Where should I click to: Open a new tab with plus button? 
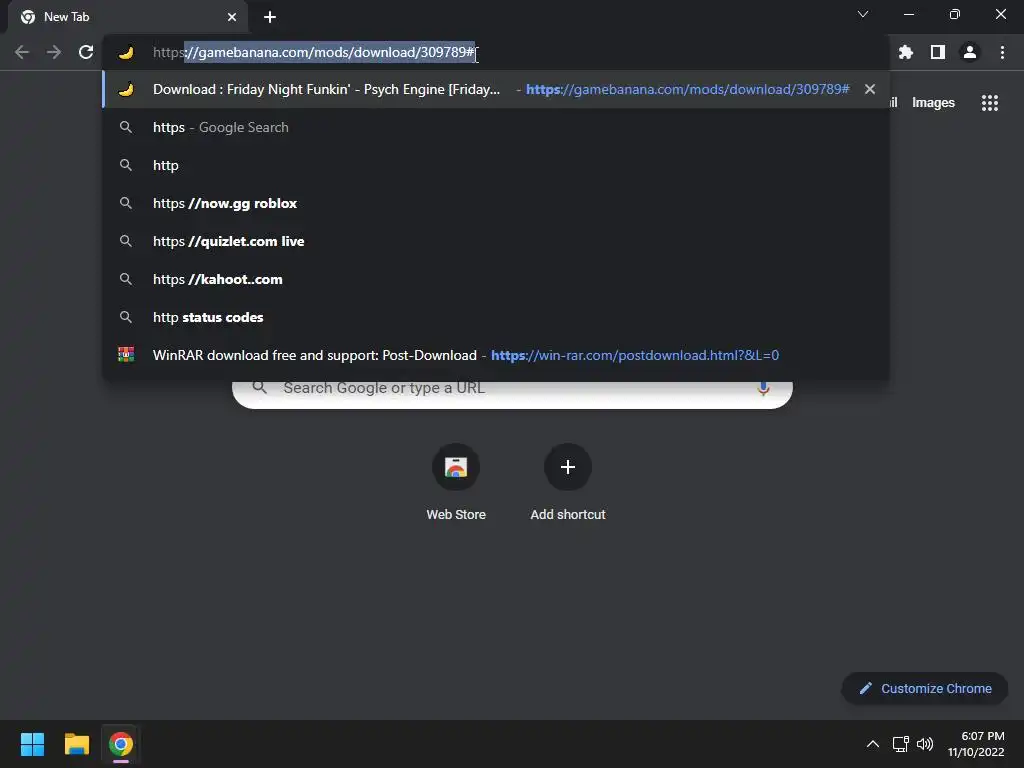click(270, 17)
